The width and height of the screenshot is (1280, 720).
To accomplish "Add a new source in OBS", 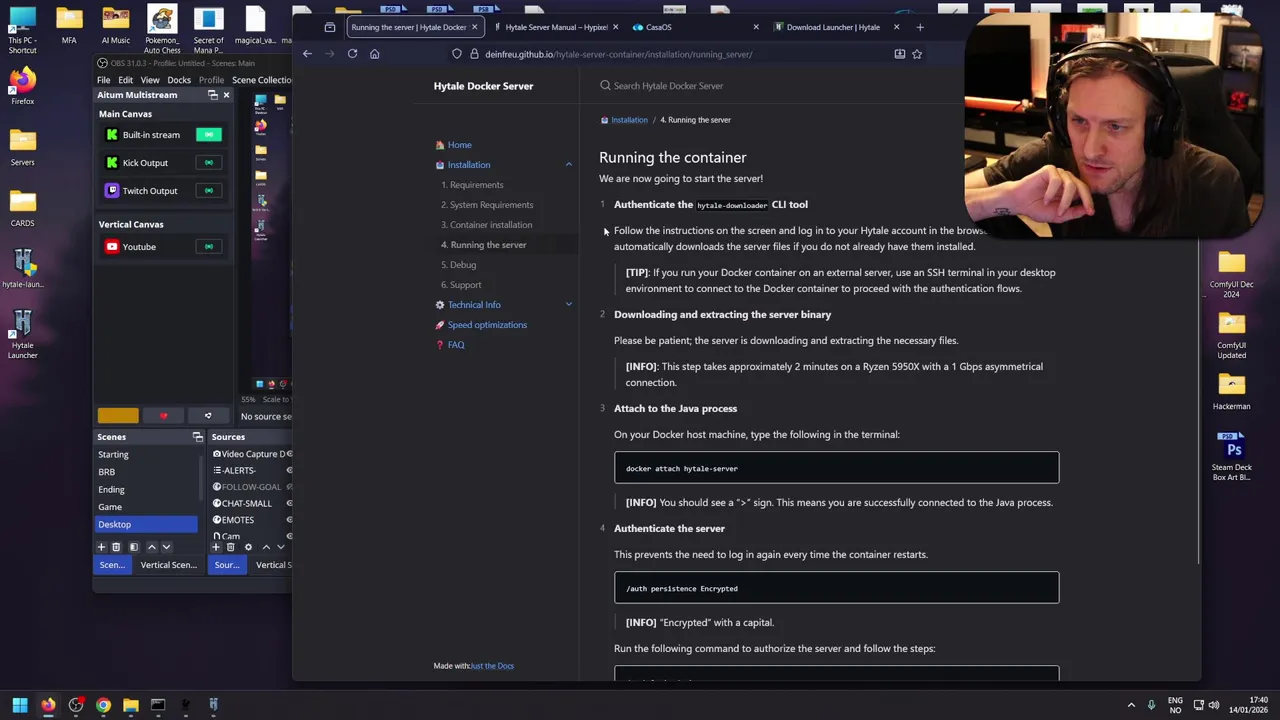I will (215, 547).
